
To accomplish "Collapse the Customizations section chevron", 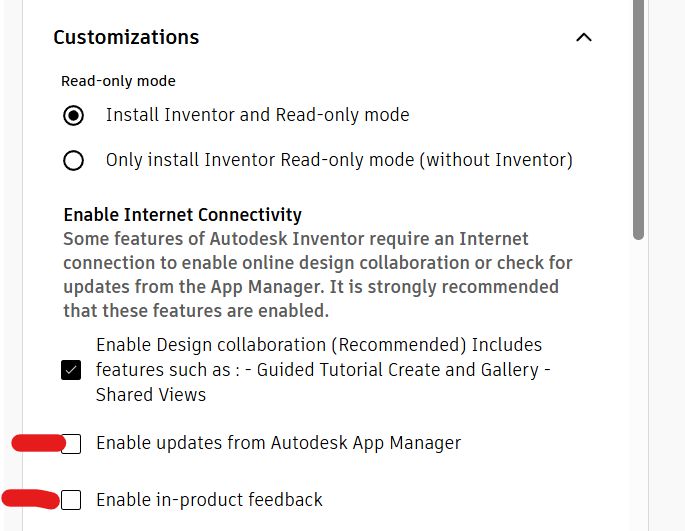I will (584, 38).
